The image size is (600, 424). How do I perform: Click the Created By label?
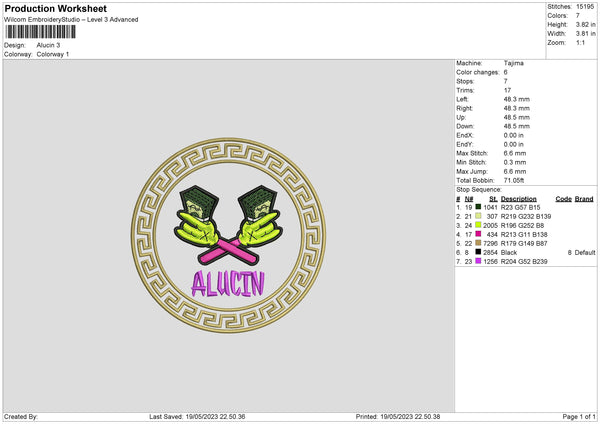(21, 417)
